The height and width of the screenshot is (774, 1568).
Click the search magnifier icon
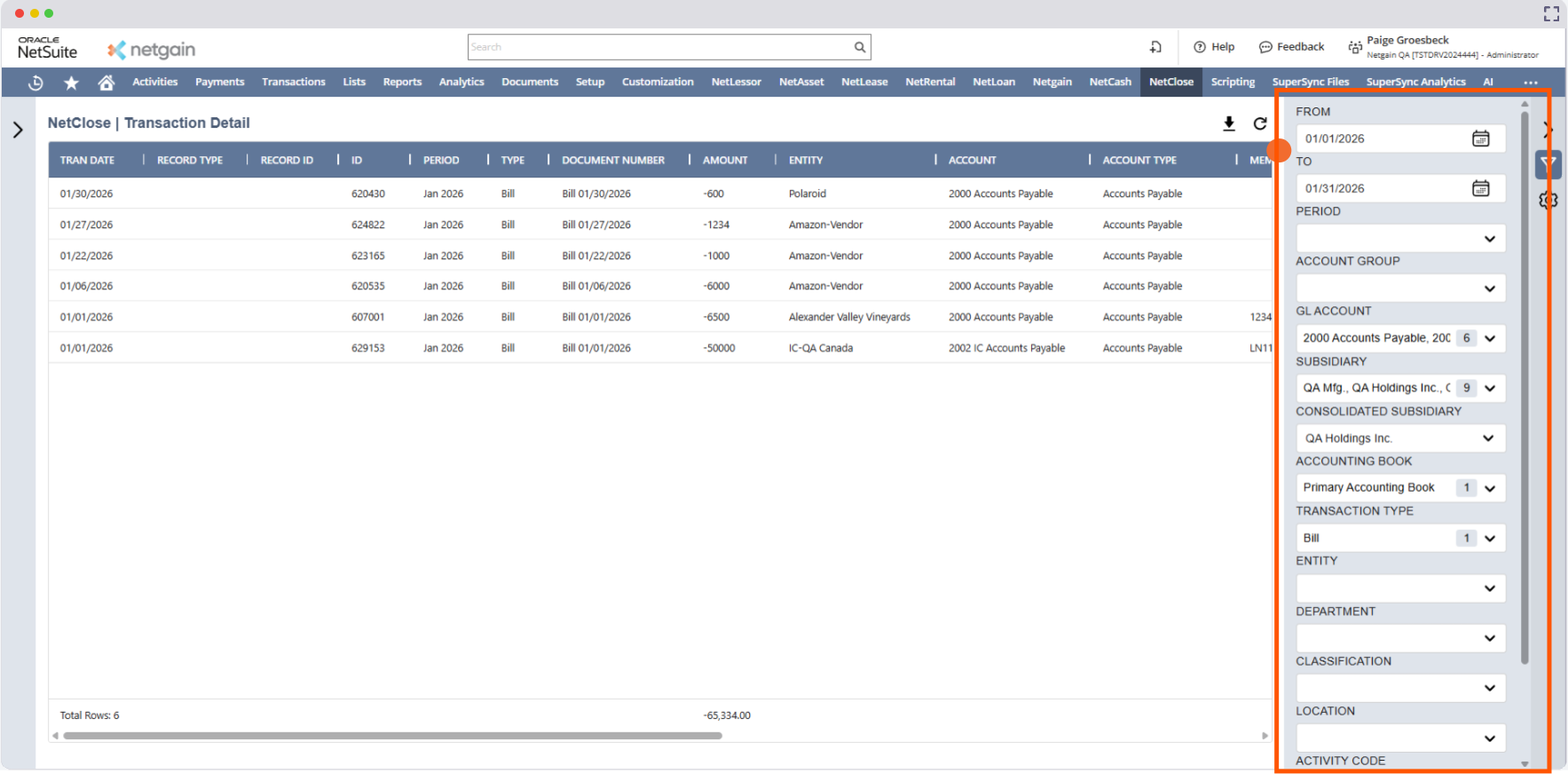[x=859, y=47]
